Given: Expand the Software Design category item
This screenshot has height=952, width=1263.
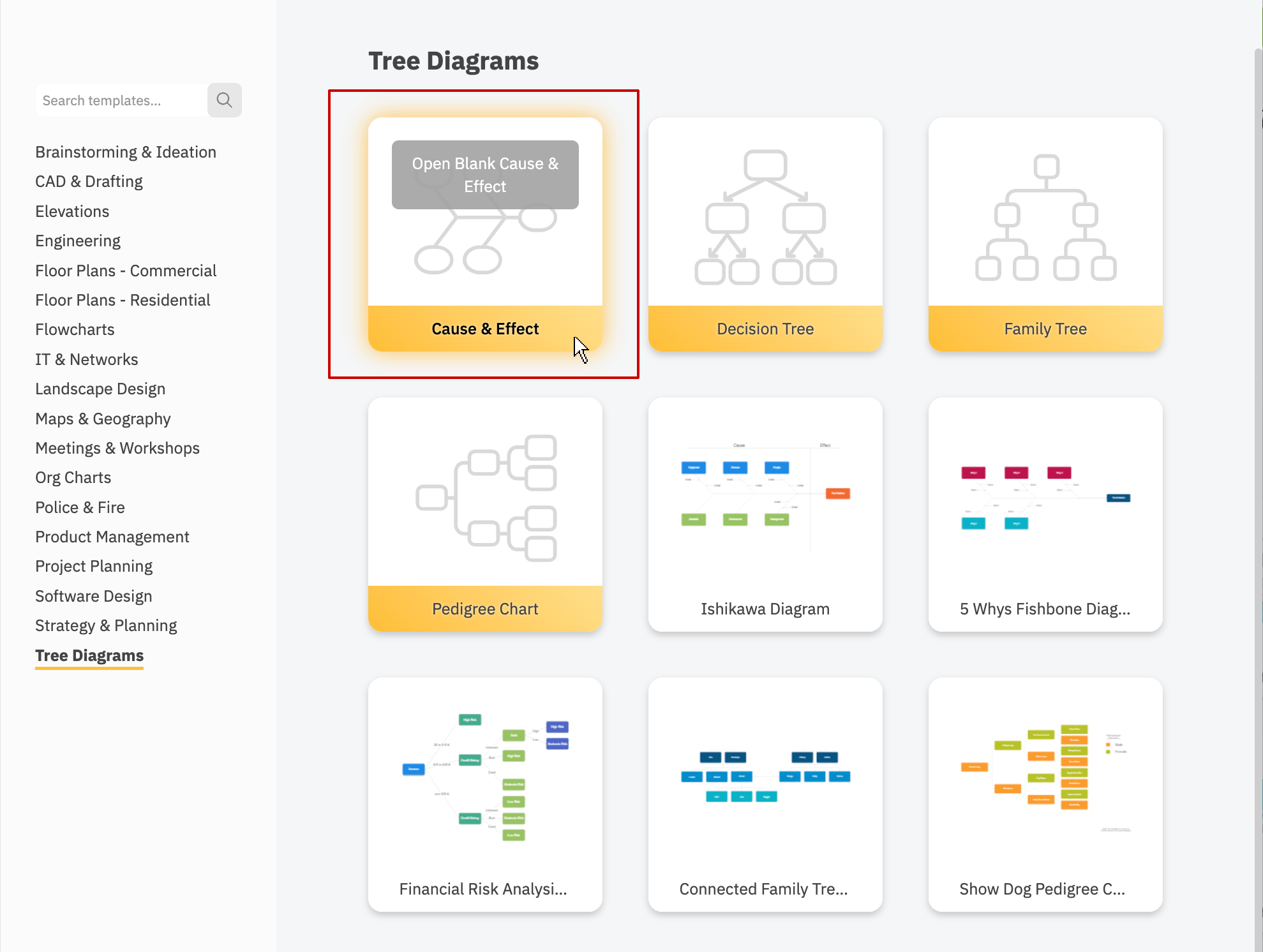Looking at the screenshot, I should pyautogui.click(x=93, y=596).
